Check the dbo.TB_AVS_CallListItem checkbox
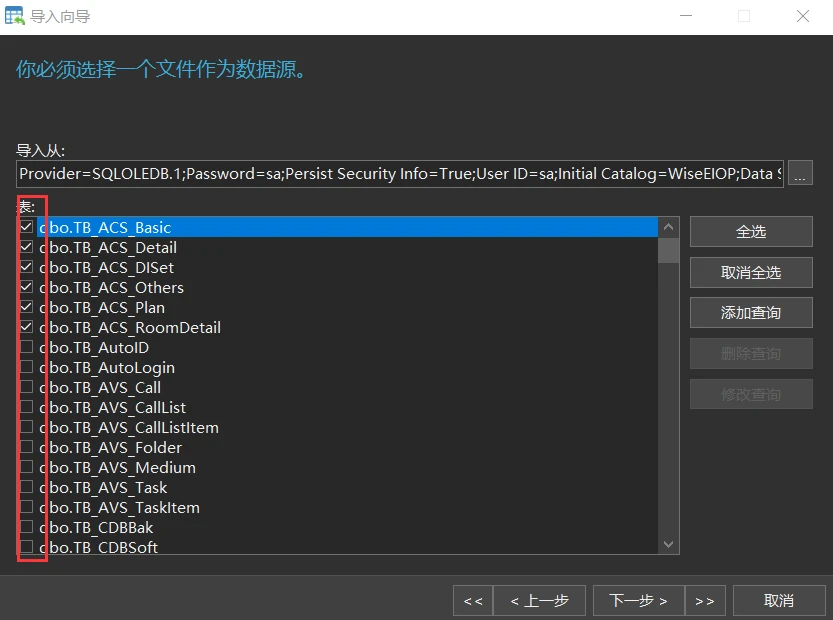Viewport: 833px width, 620px height. 27,428
